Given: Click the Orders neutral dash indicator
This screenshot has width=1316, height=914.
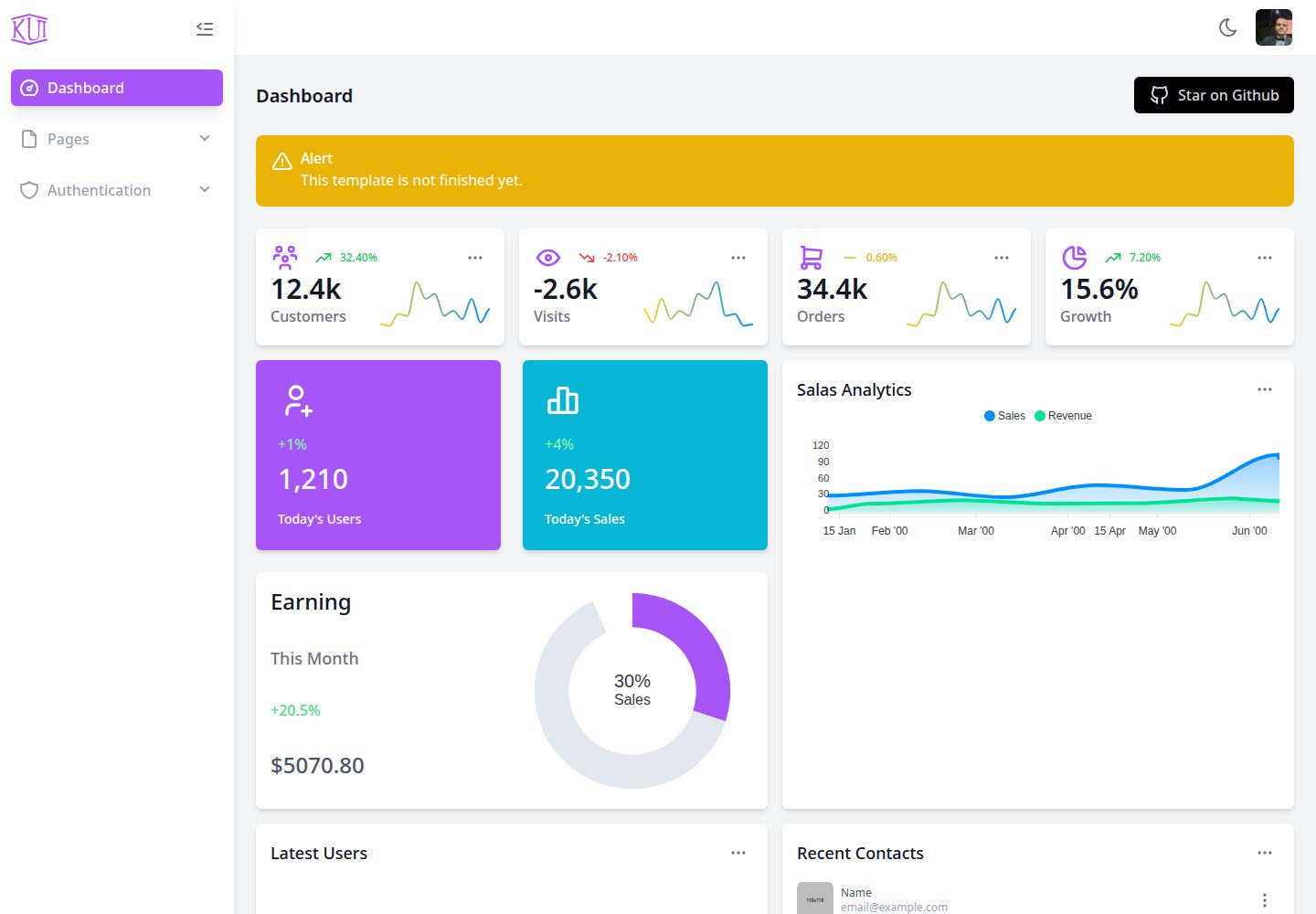Looking at the screenshot, I should [850, 258].
